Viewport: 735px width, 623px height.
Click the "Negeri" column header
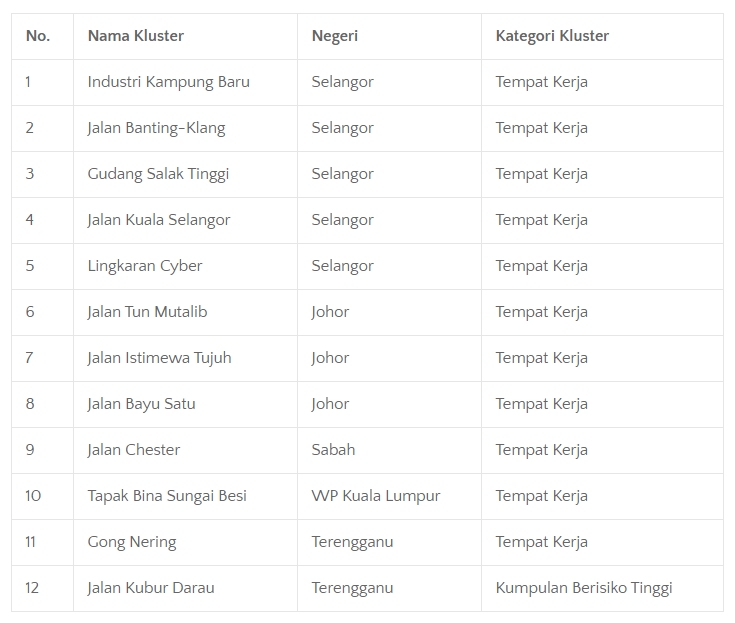pyautogui.click(x=334, y=36)
